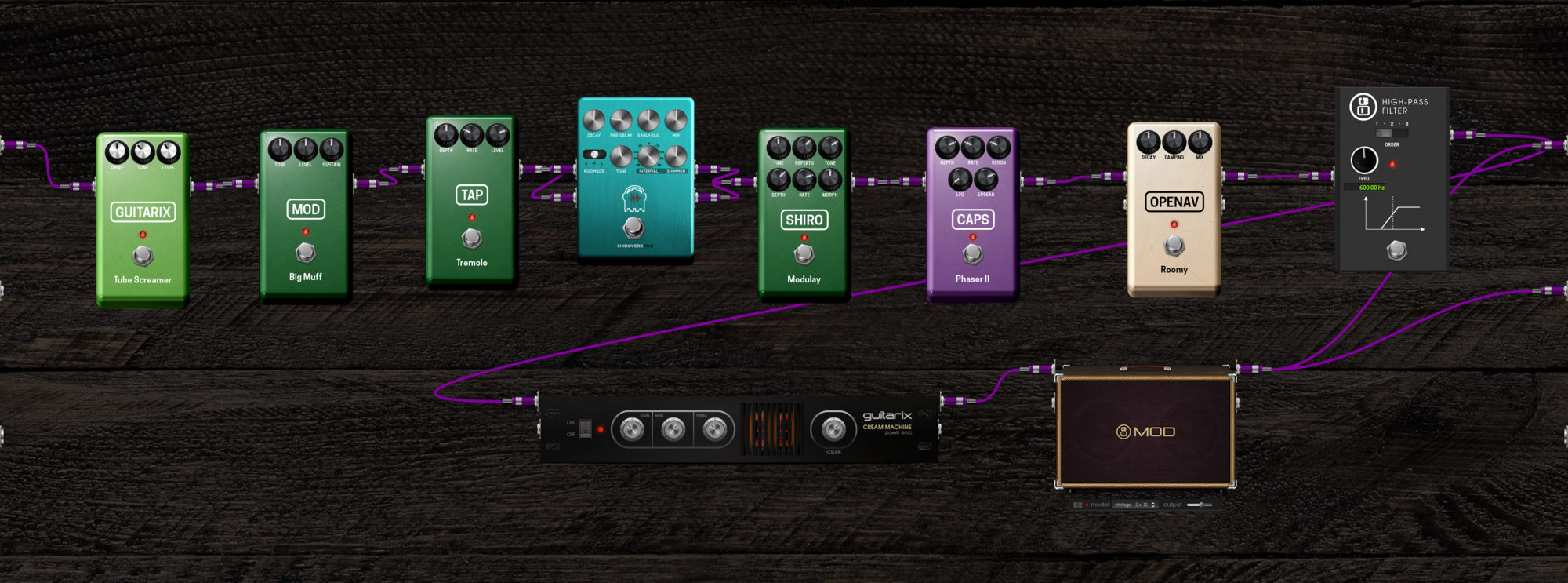
Task: Click the High-Pass Filter FREQ knob
Action: pos(1364,160)
